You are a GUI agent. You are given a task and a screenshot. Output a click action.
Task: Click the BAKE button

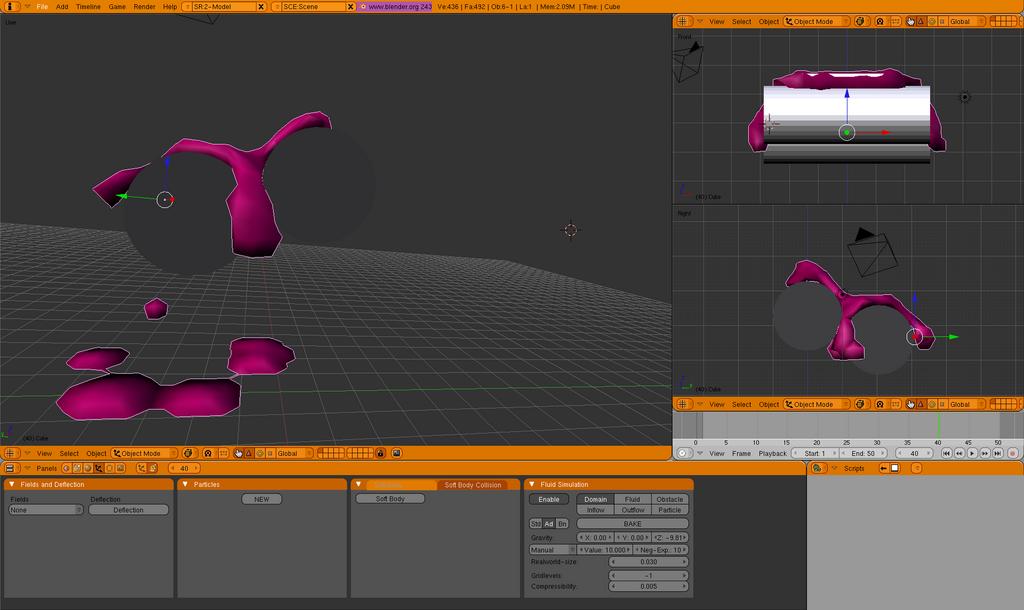pos(632,524)
